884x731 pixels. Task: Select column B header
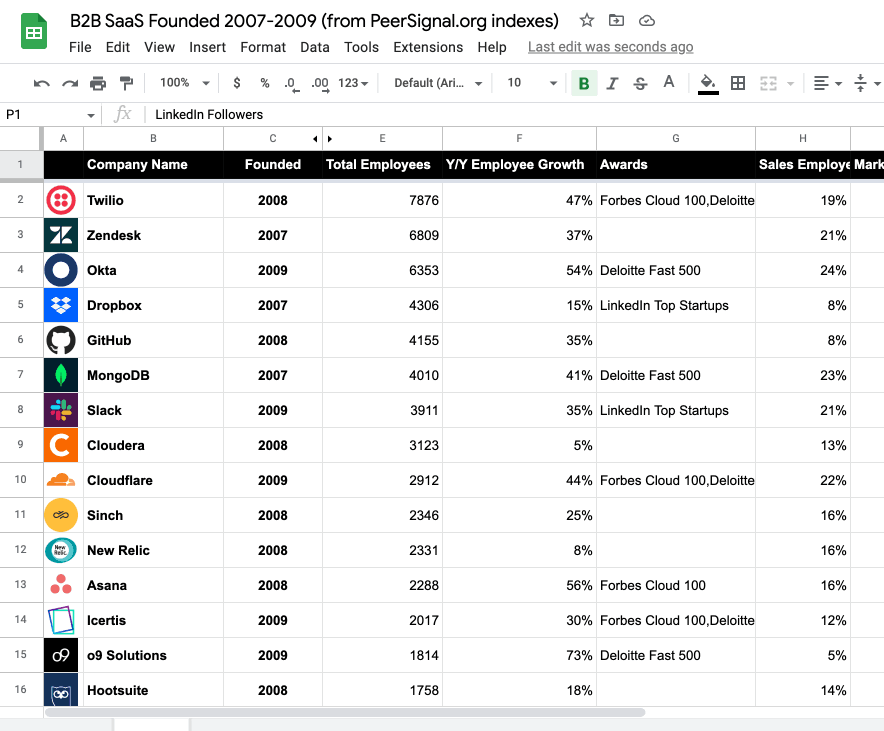point(153,139)
